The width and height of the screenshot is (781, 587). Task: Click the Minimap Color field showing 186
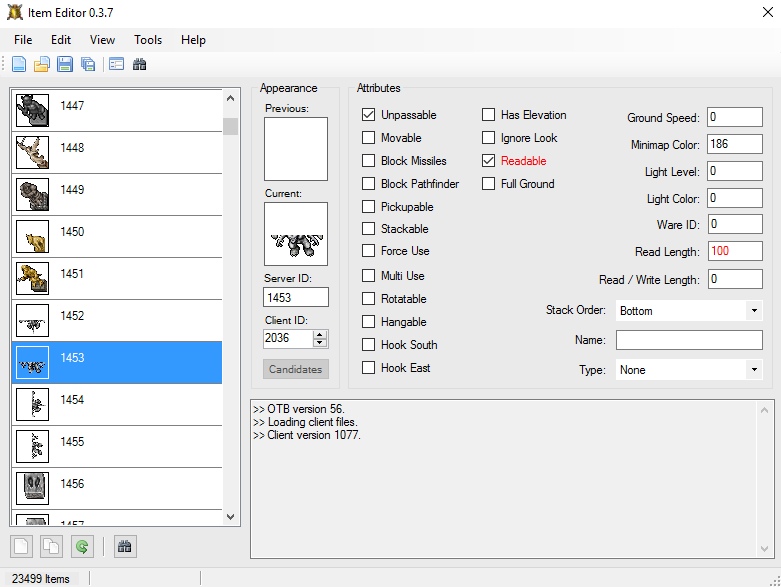[735, 144]
